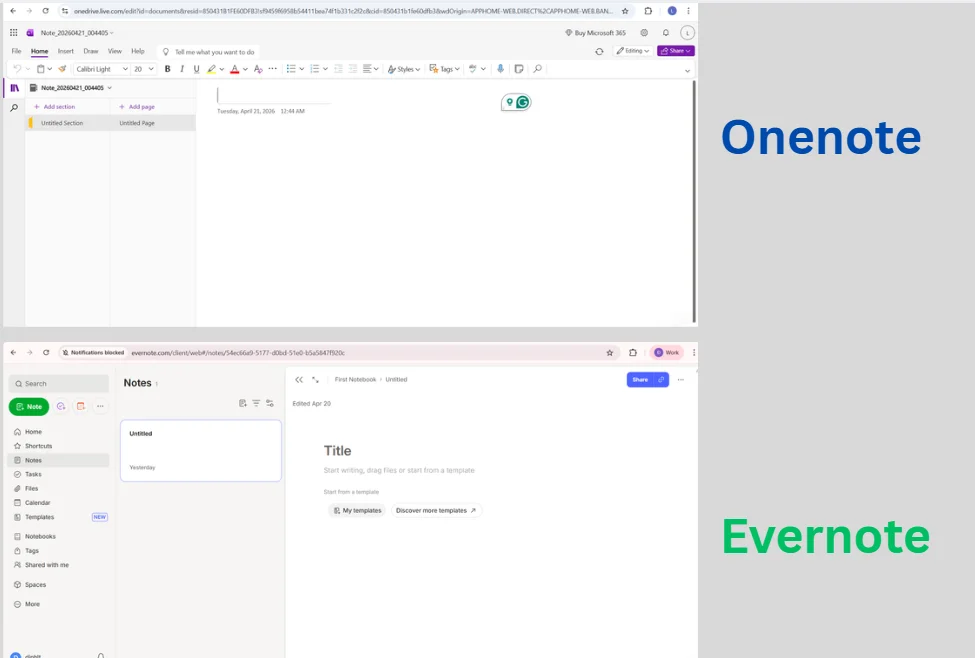975x658 pixels.
Task: Apply red font color in OneNote
Action: [234, 69]
